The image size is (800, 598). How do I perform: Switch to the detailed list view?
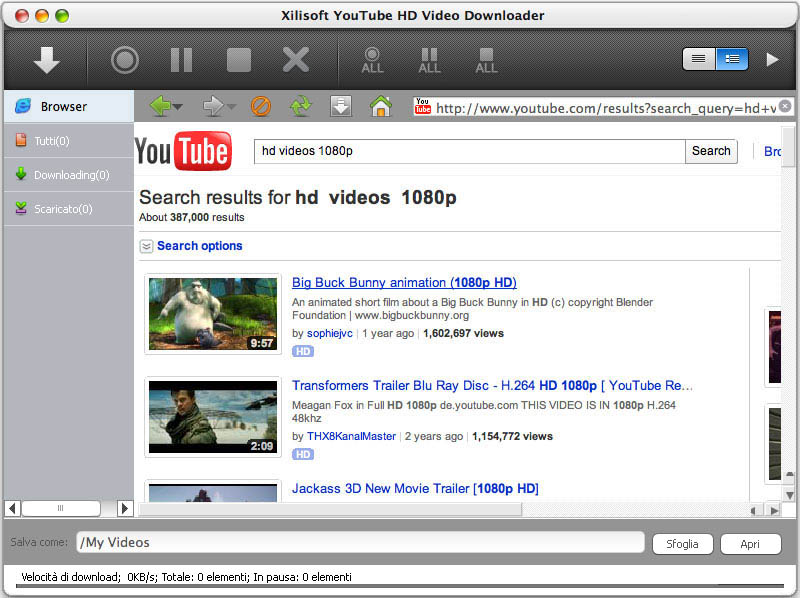[x=732, y=59]
